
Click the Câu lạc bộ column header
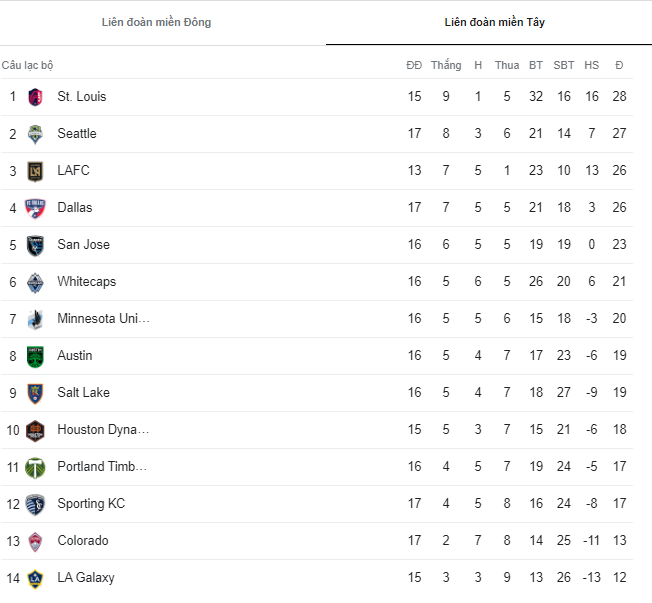pyautogui.click(x=28, y=65)
